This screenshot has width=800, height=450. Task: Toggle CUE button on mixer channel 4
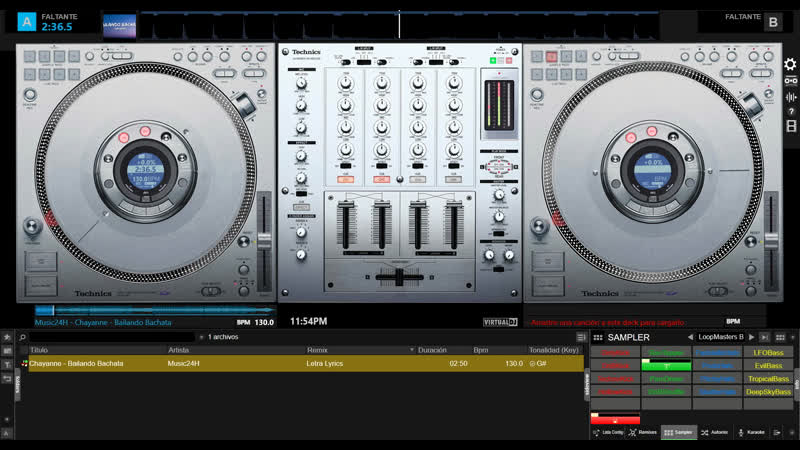[x=454, y=180]
